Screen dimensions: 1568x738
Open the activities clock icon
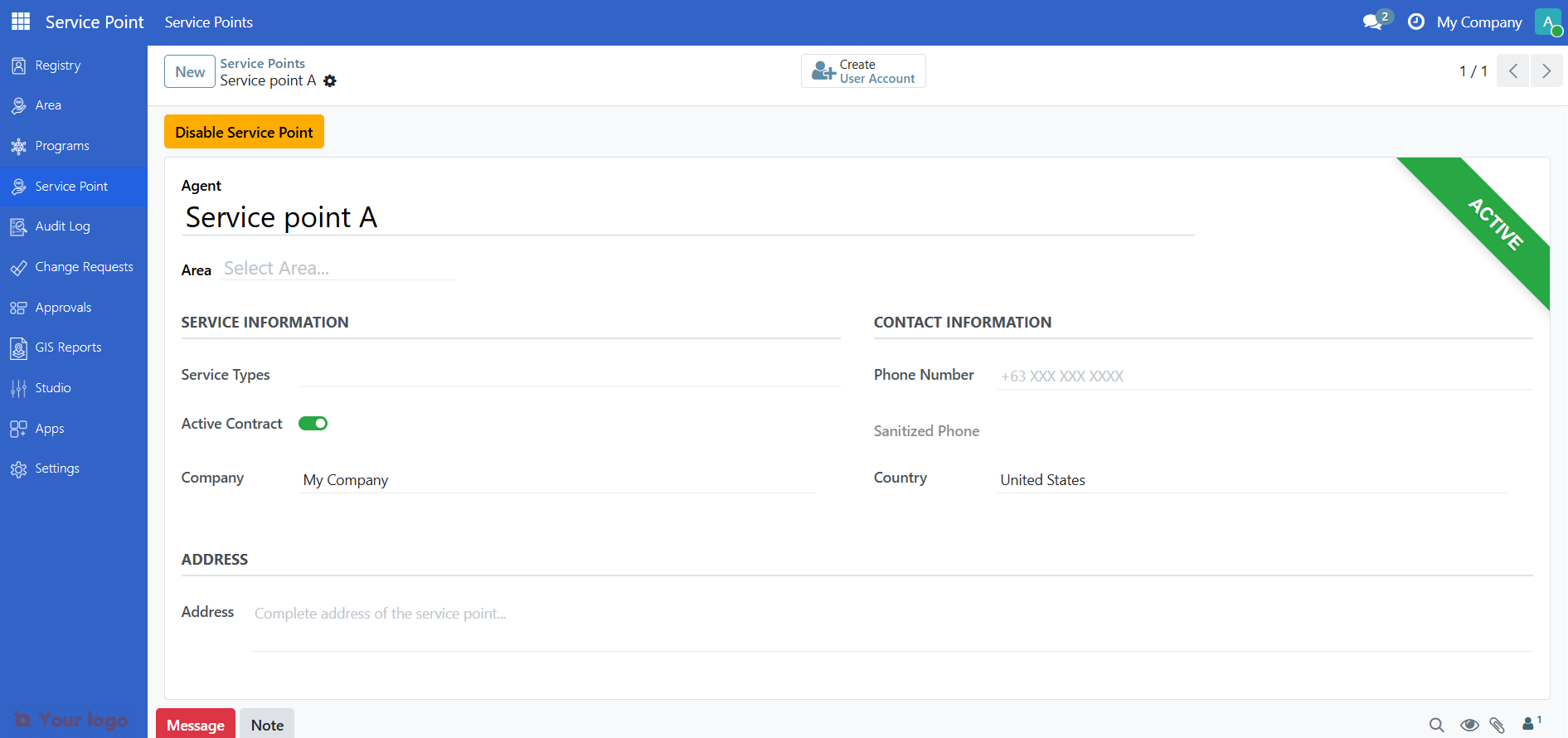point(1416,22)
